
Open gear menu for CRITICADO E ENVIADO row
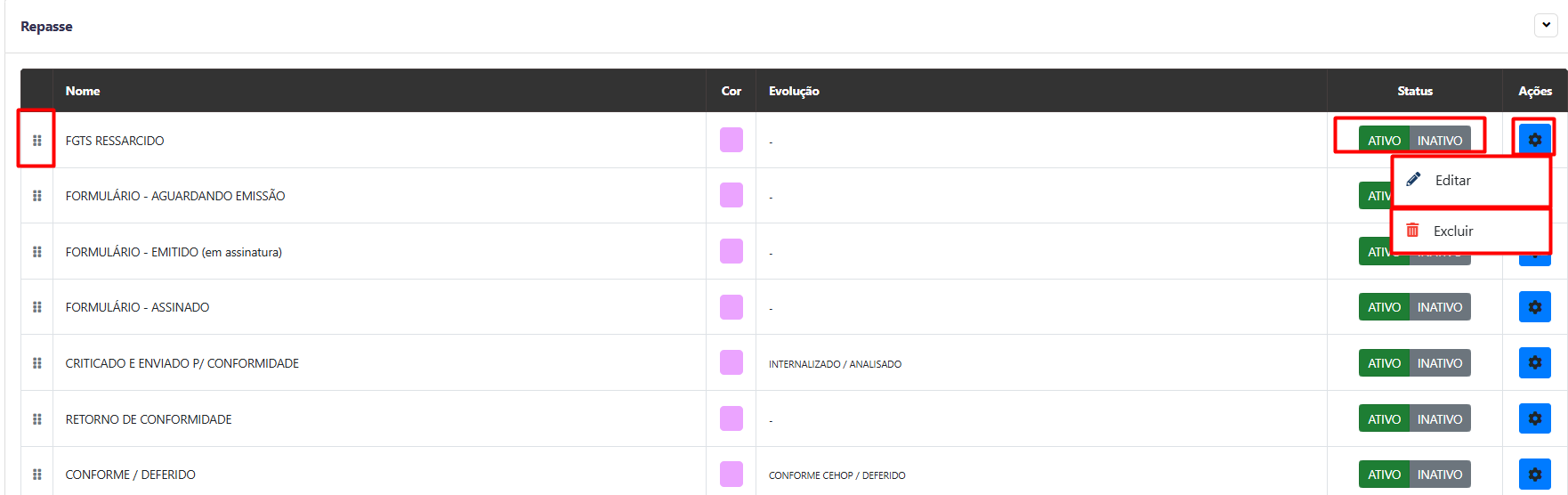pos(1534,362)
